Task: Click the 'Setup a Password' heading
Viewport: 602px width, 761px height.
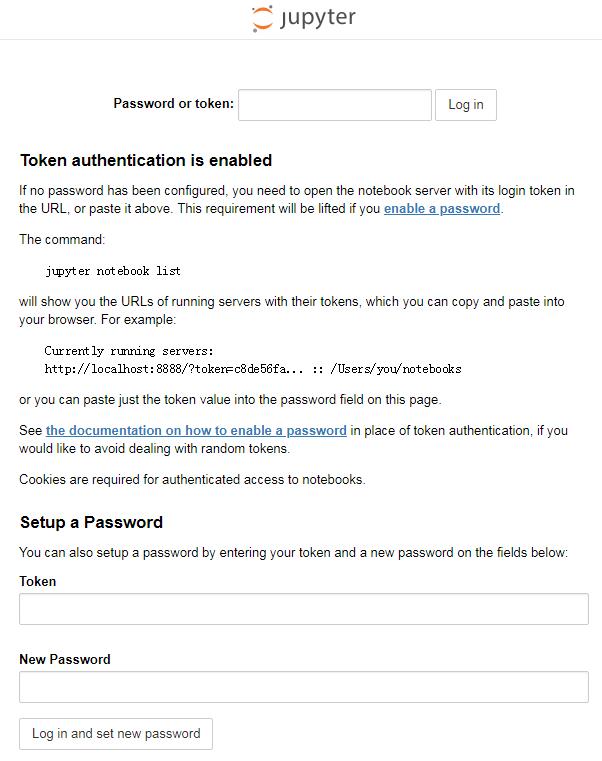Action: 91,522
